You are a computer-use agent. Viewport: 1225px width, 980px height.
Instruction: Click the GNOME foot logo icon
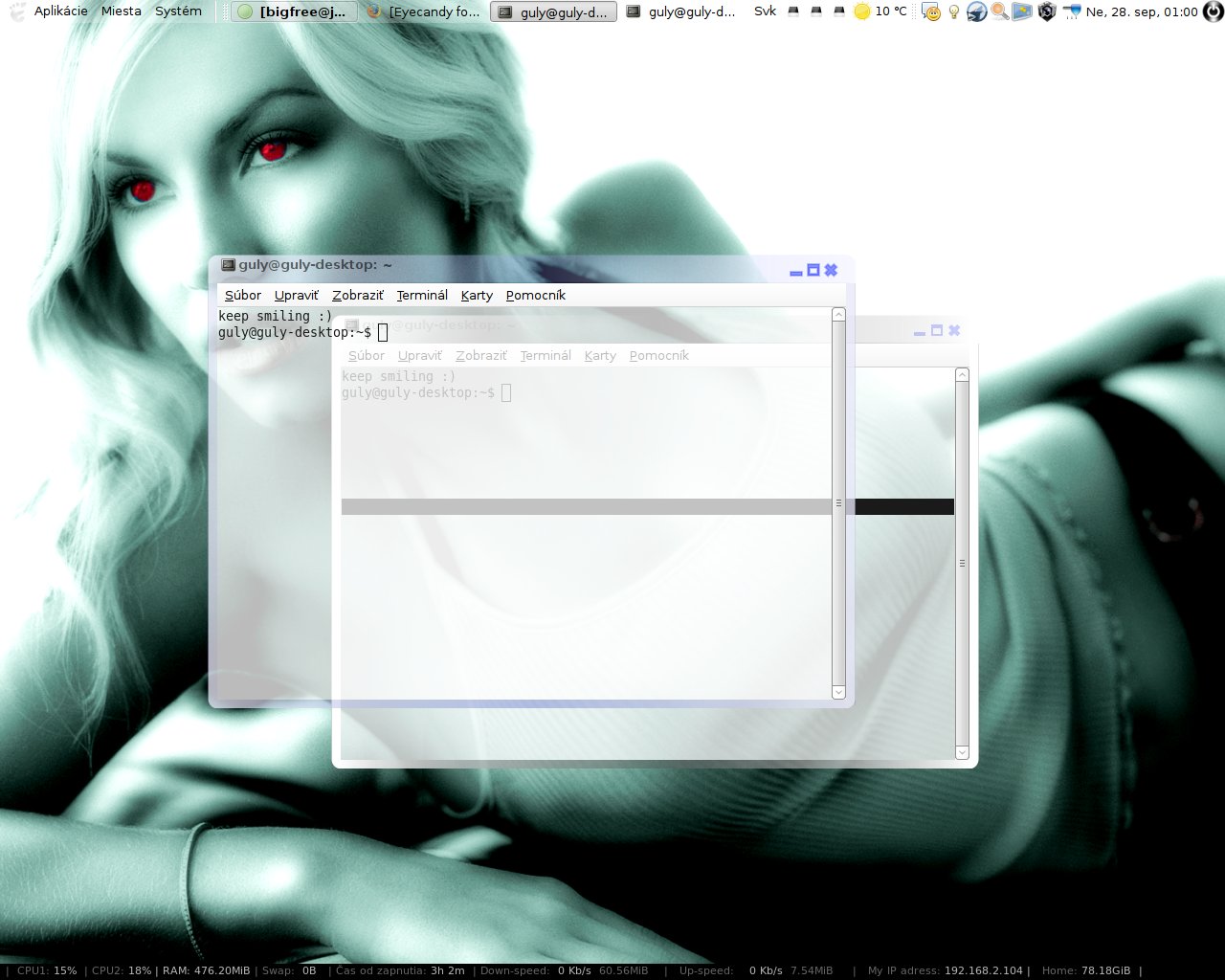(x=16, y=11)
